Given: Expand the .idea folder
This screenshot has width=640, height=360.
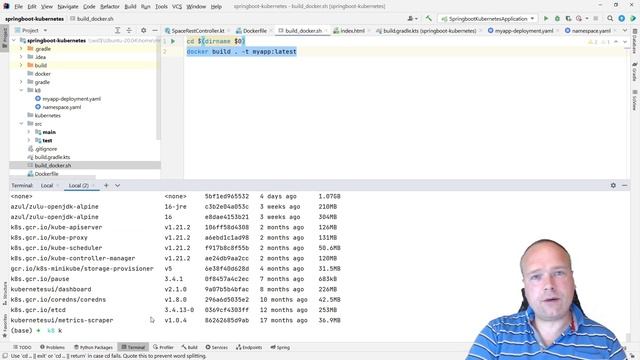Looking at the screenshot, I should [21, 57].
